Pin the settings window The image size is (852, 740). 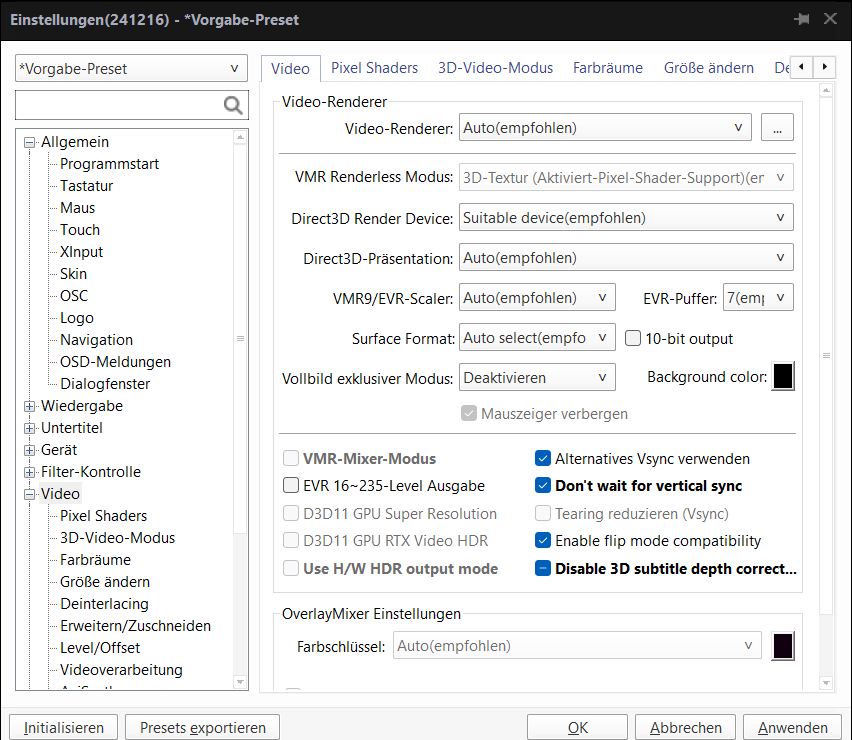(801, 19)
